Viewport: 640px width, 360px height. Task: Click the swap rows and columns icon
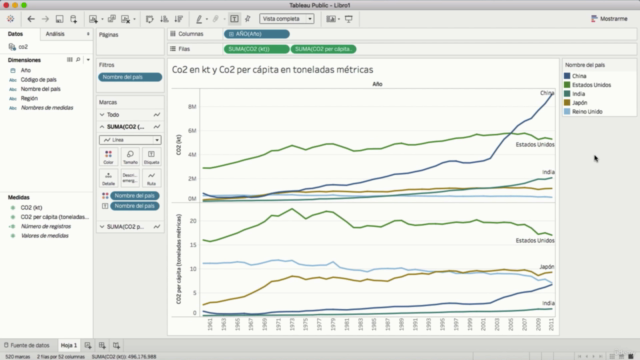pos(149,19)
